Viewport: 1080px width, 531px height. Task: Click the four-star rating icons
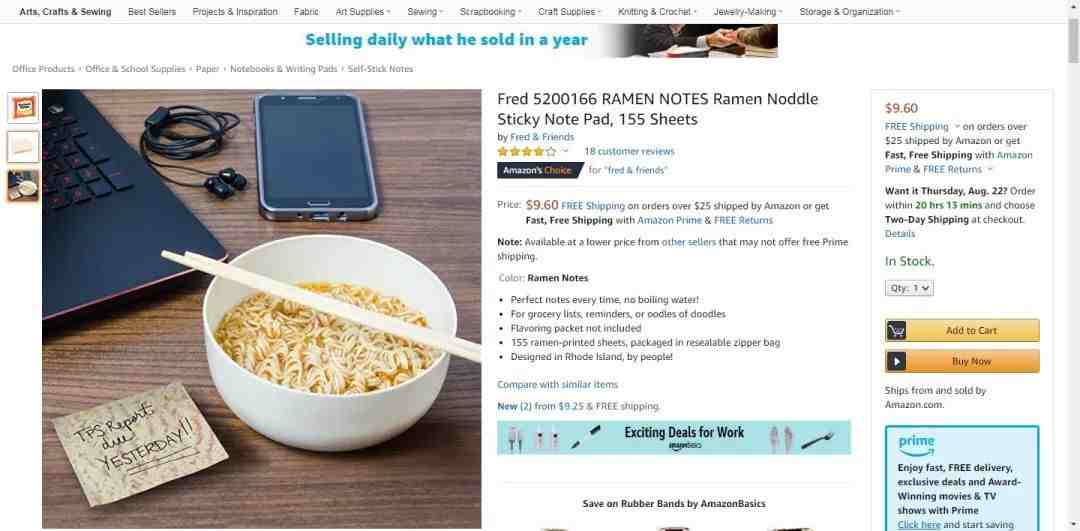pyautogui.click(x=527, y=152)
